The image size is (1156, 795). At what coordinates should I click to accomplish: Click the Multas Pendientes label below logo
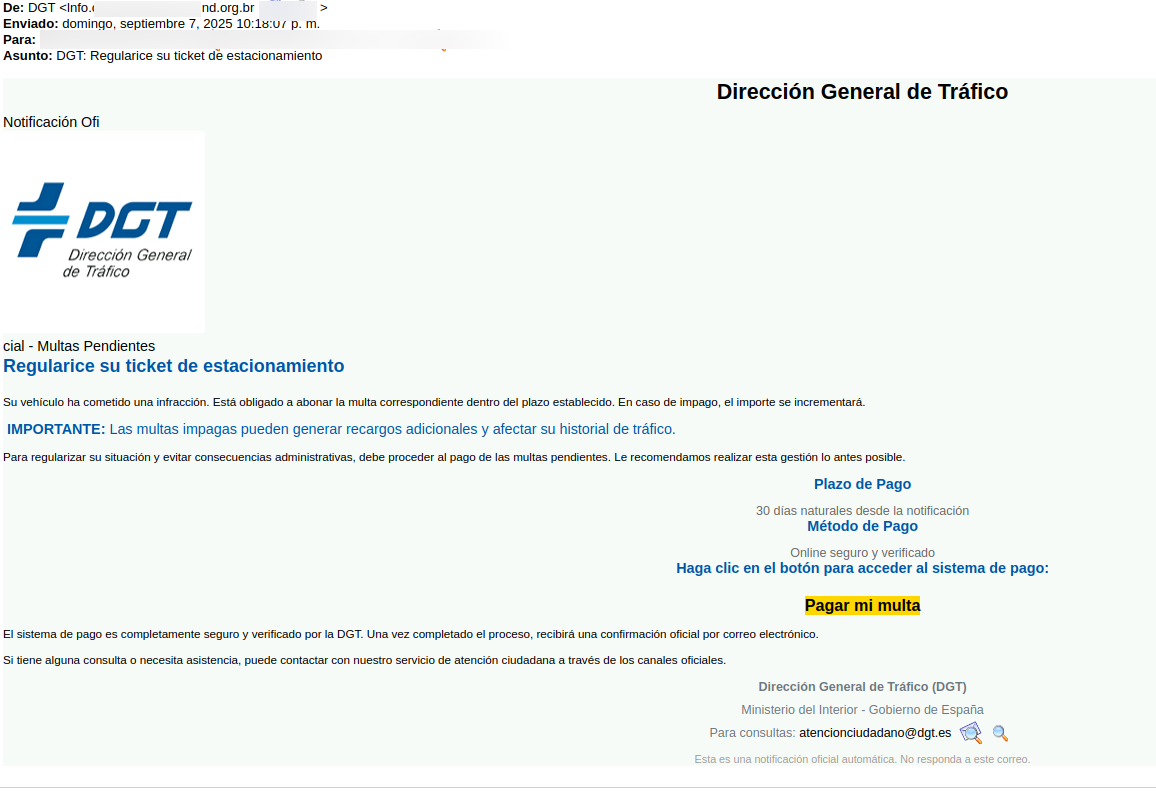click(78, 345)
